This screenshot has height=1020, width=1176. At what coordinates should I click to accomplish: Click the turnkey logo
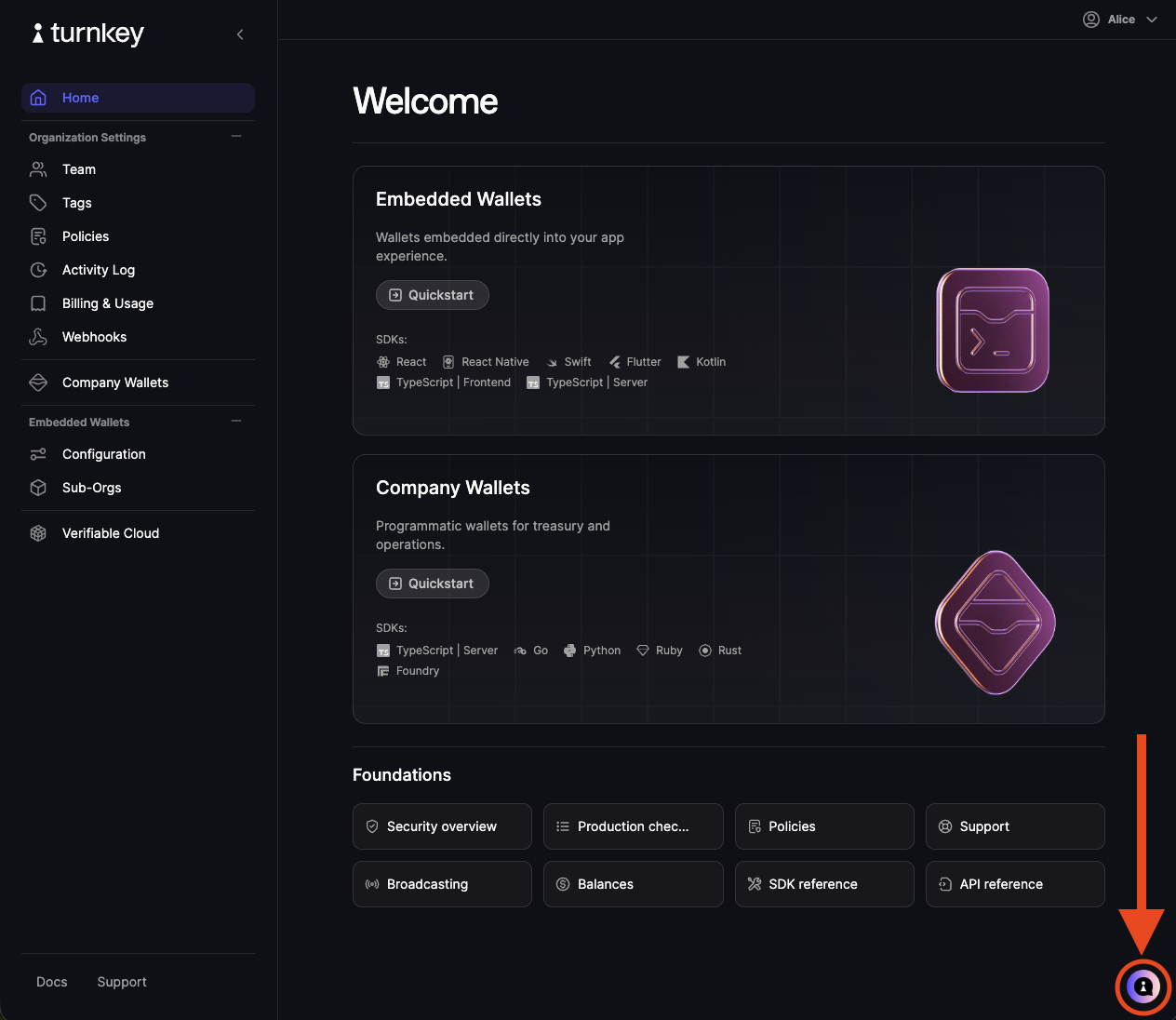pyautogui.click(x=87, y=34)
